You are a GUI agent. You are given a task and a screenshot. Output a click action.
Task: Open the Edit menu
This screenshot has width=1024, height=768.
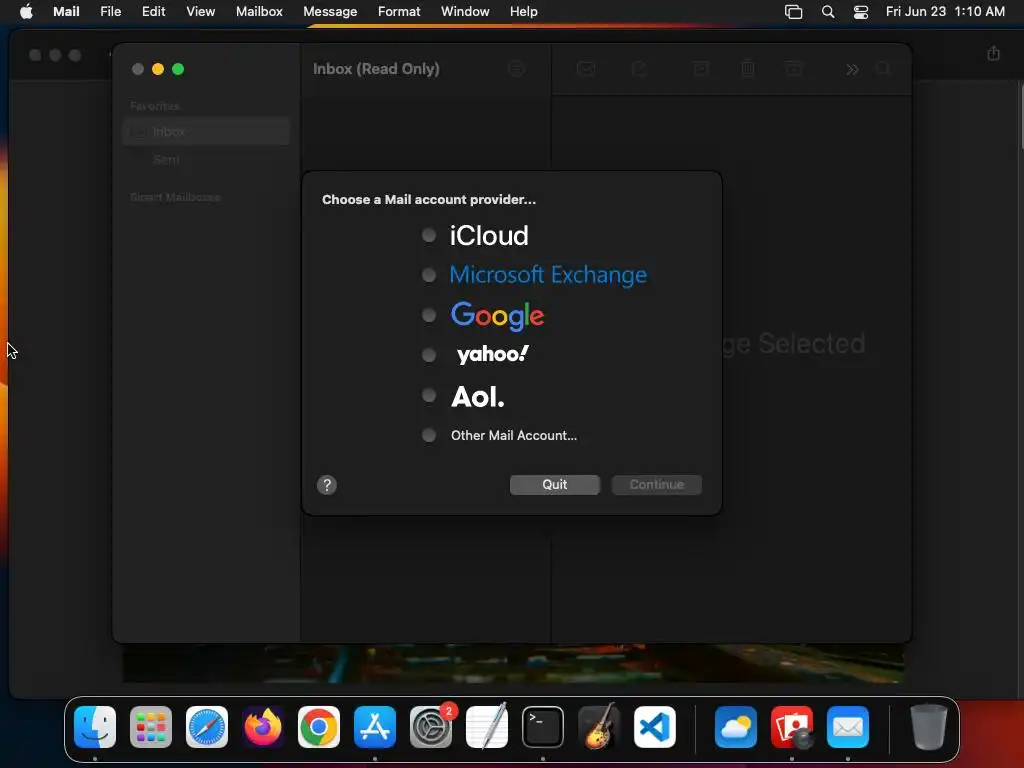click(x=153, y=11)
